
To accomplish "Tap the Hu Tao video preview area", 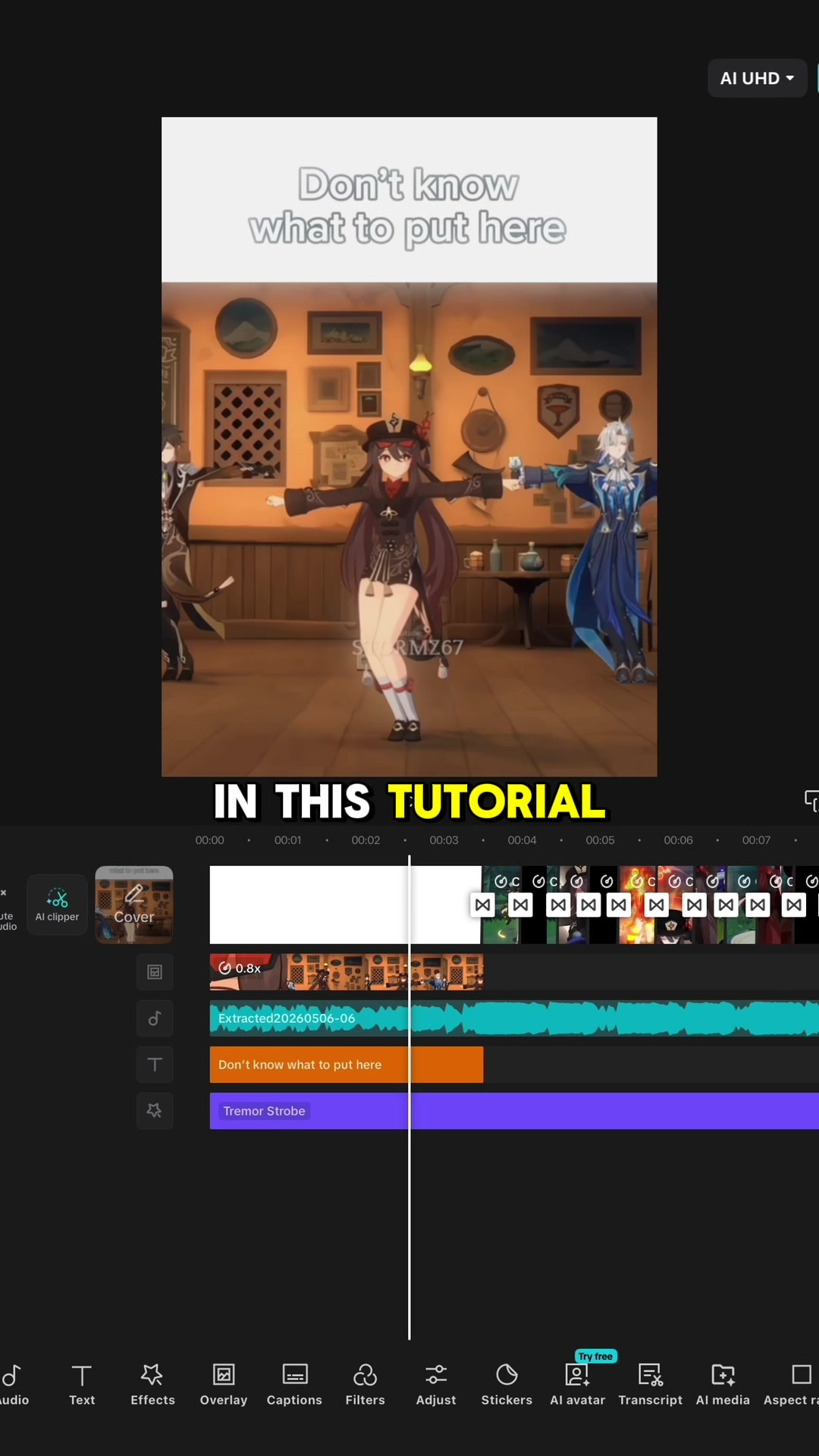I will click(409, 529).
